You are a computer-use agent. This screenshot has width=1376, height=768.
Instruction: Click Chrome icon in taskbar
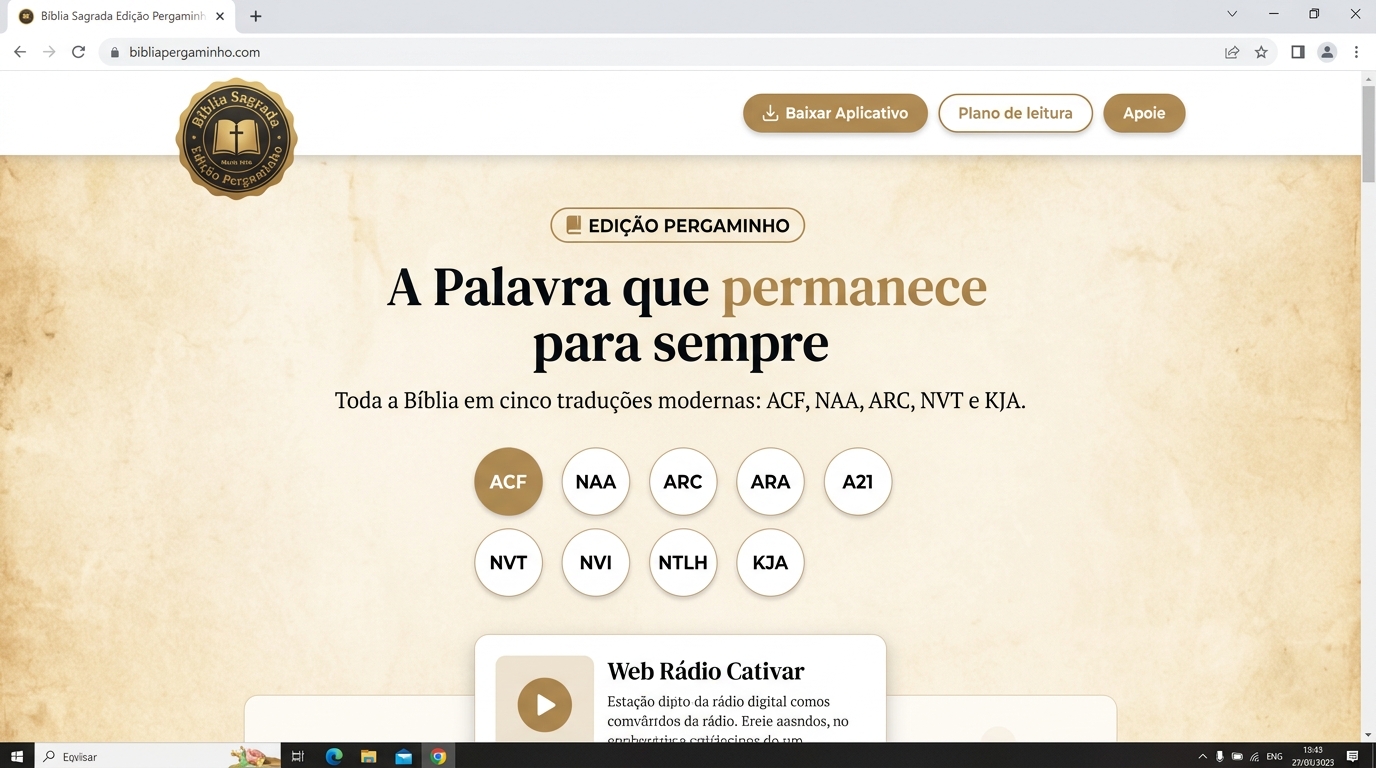coord(438,756)
